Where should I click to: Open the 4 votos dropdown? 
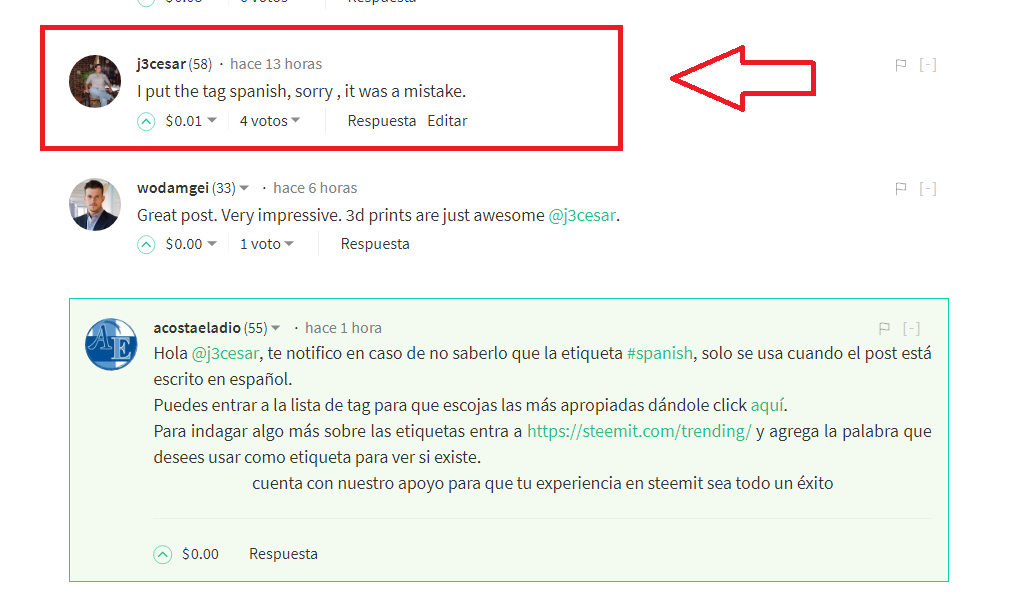270,121
